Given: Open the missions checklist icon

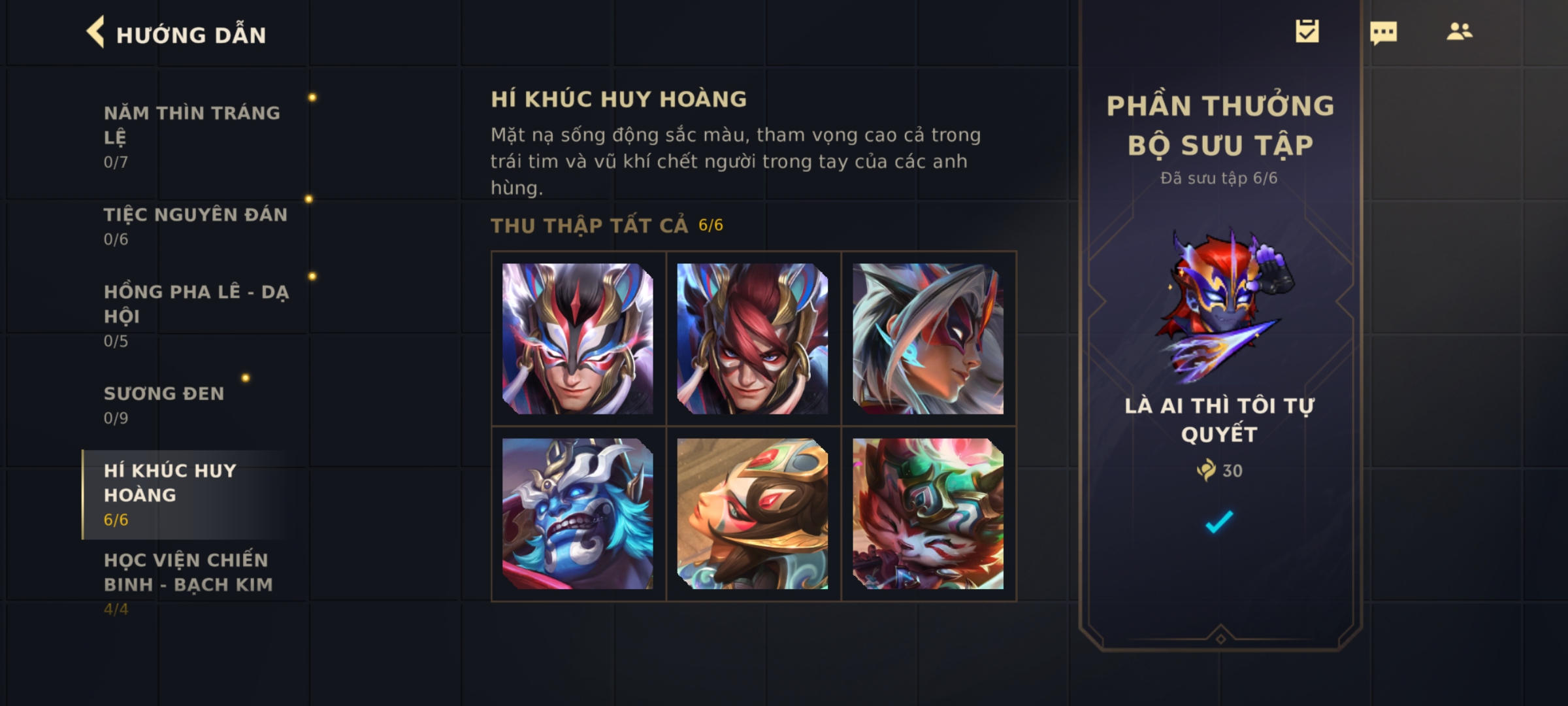Looking at the screenshot, I should [x=1307, y=31].
